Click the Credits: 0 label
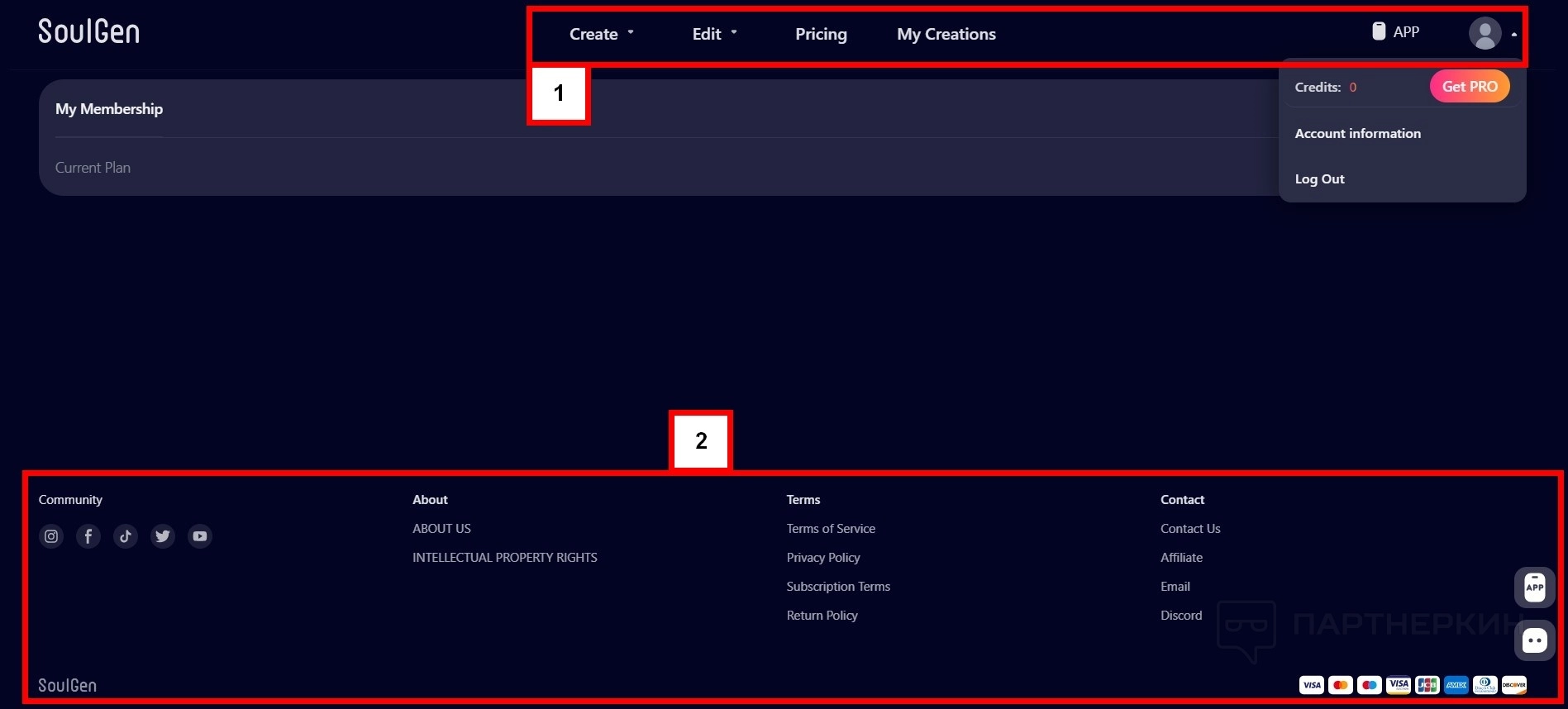Image resolution: width=1568 pixels, height=709 pixels. pos(1325,87)
